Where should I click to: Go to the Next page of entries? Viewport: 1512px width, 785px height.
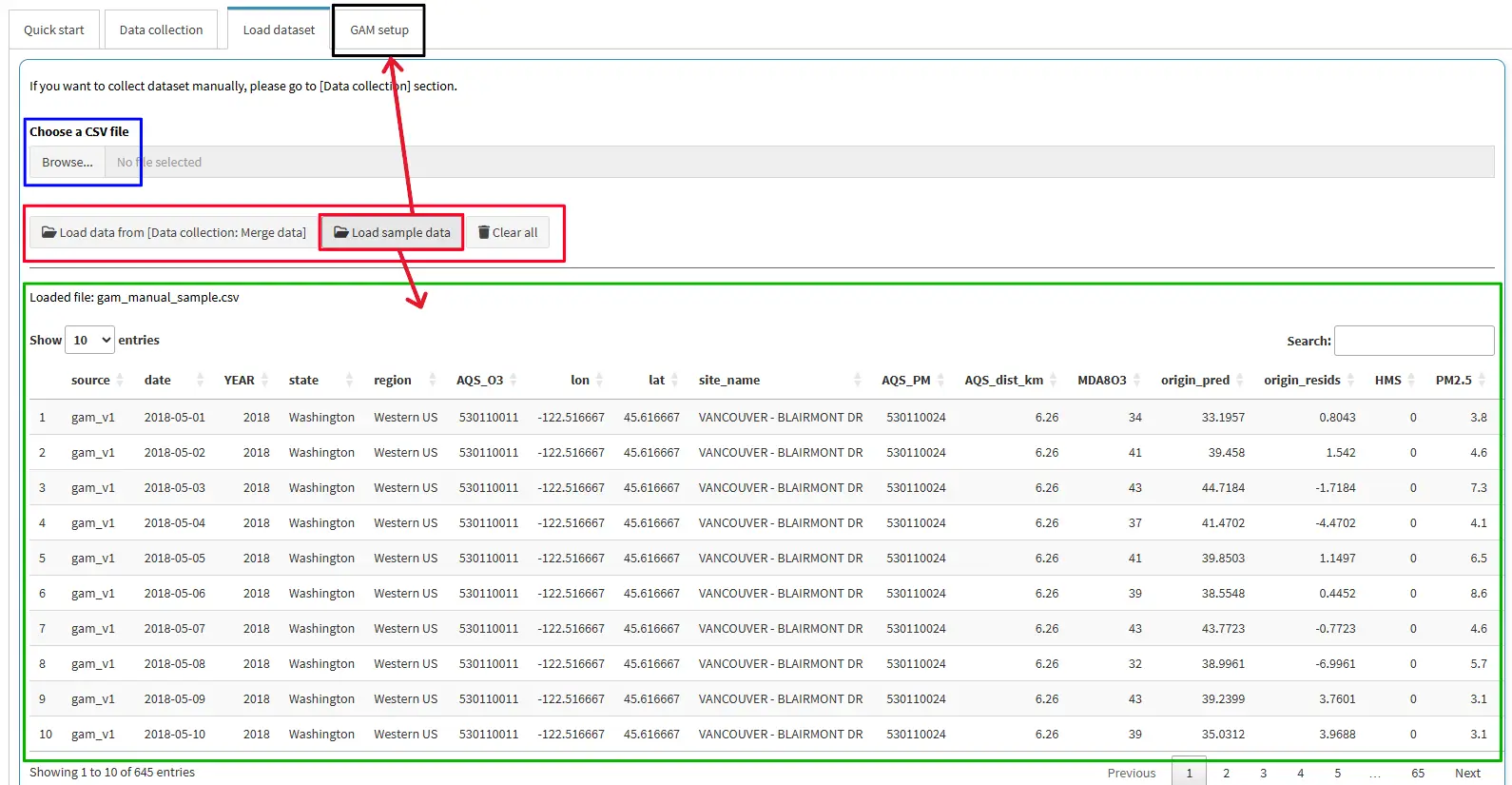click(x=1466, y=773)
